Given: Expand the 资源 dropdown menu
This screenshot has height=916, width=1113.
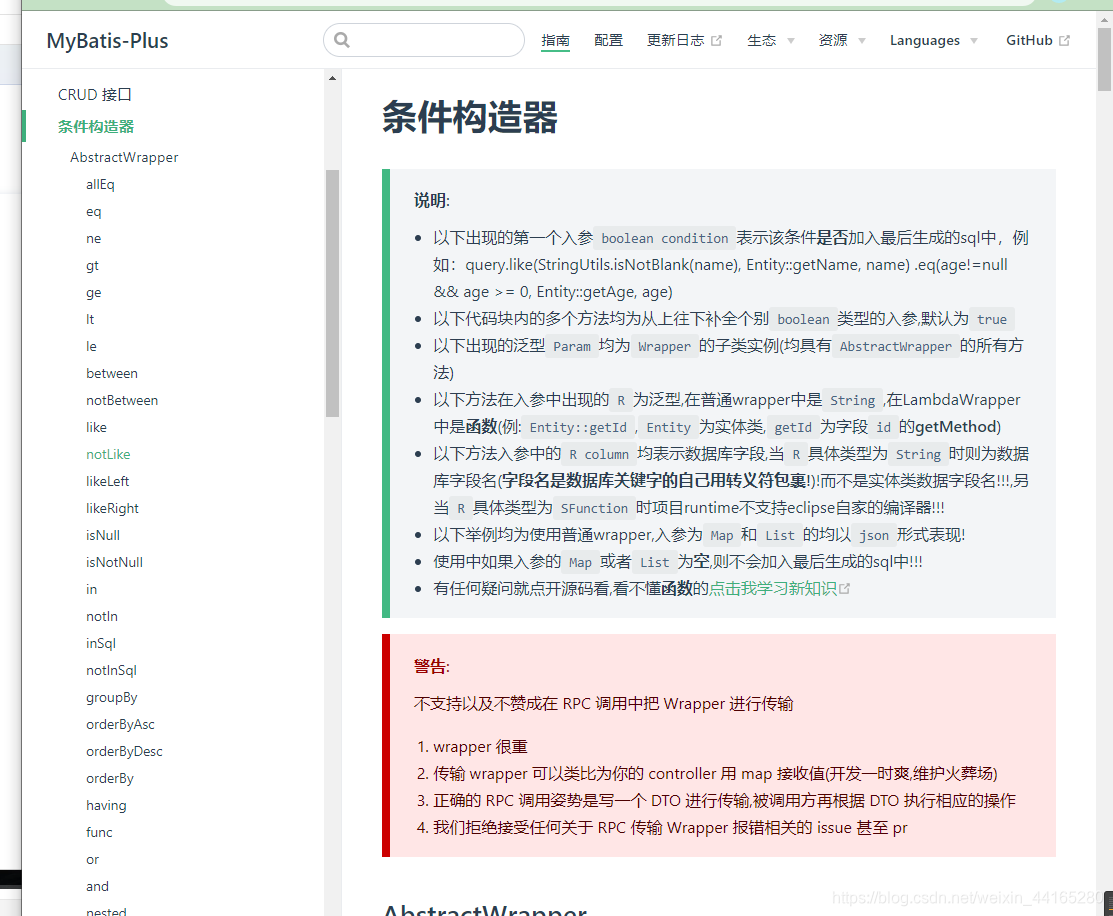Looking at the screenshot, I should click(841, 40).
